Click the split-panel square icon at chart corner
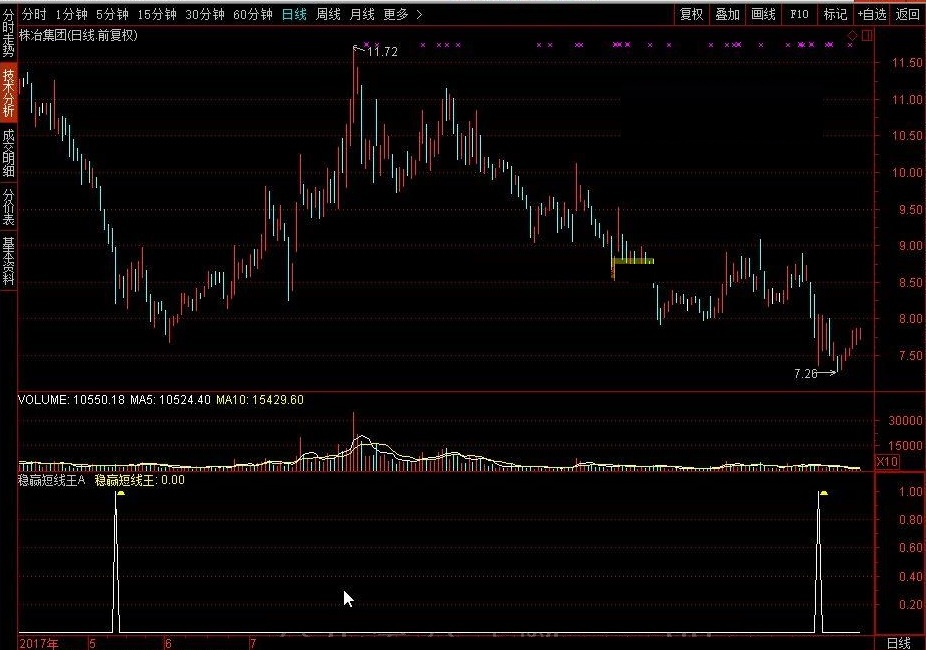Viewport: 926px width, 650px height. (866, 36)
